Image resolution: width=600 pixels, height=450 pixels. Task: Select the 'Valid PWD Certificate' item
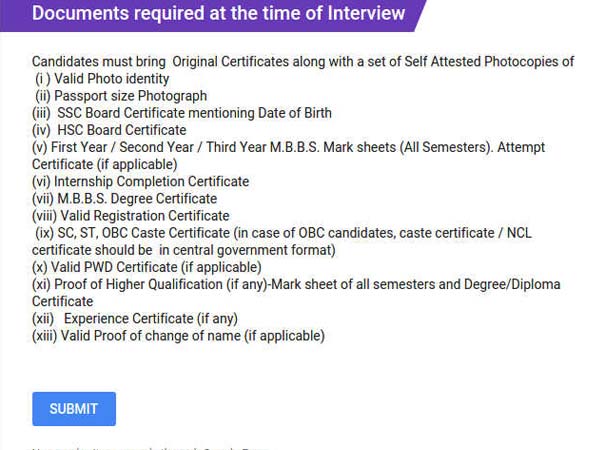click(147, 267)
